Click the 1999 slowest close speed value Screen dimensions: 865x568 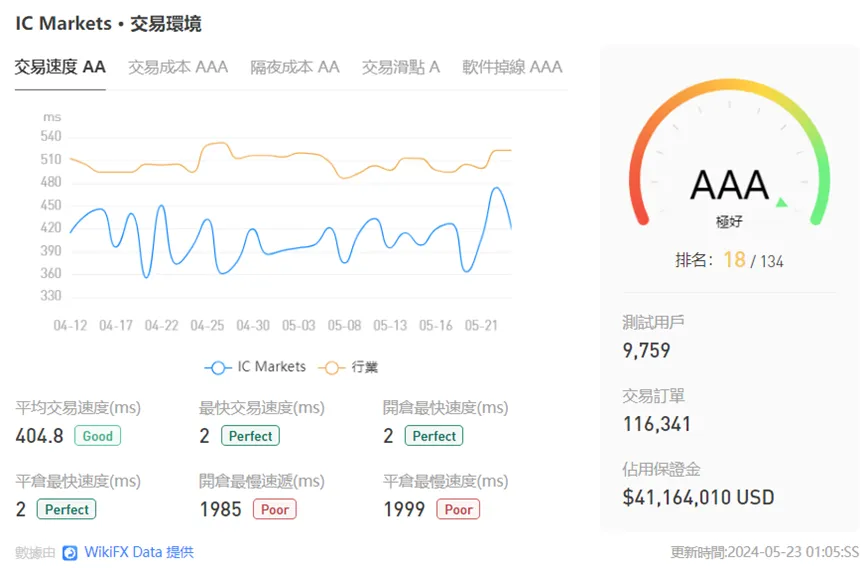[x=404, y=510]
